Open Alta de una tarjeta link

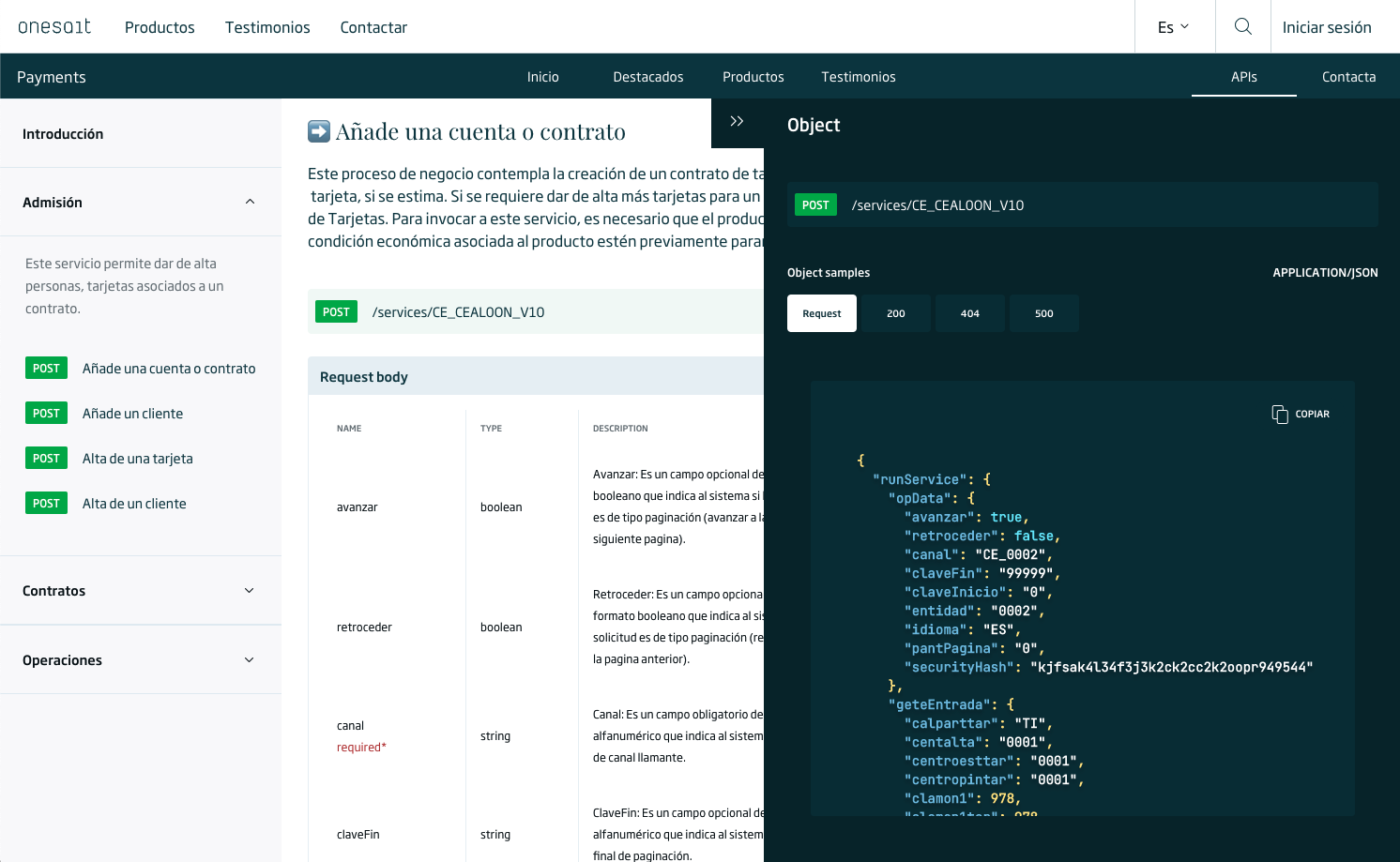(x=138, y=459)
